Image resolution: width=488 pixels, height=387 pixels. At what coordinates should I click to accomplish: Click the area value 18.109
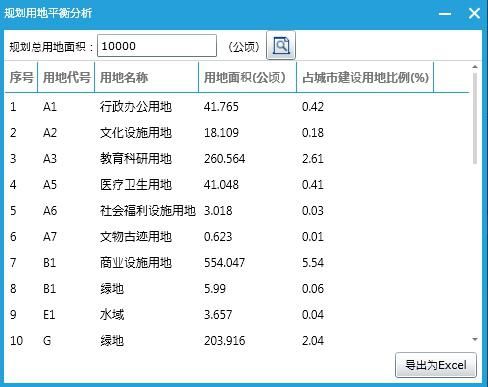[x=221, y=133]
